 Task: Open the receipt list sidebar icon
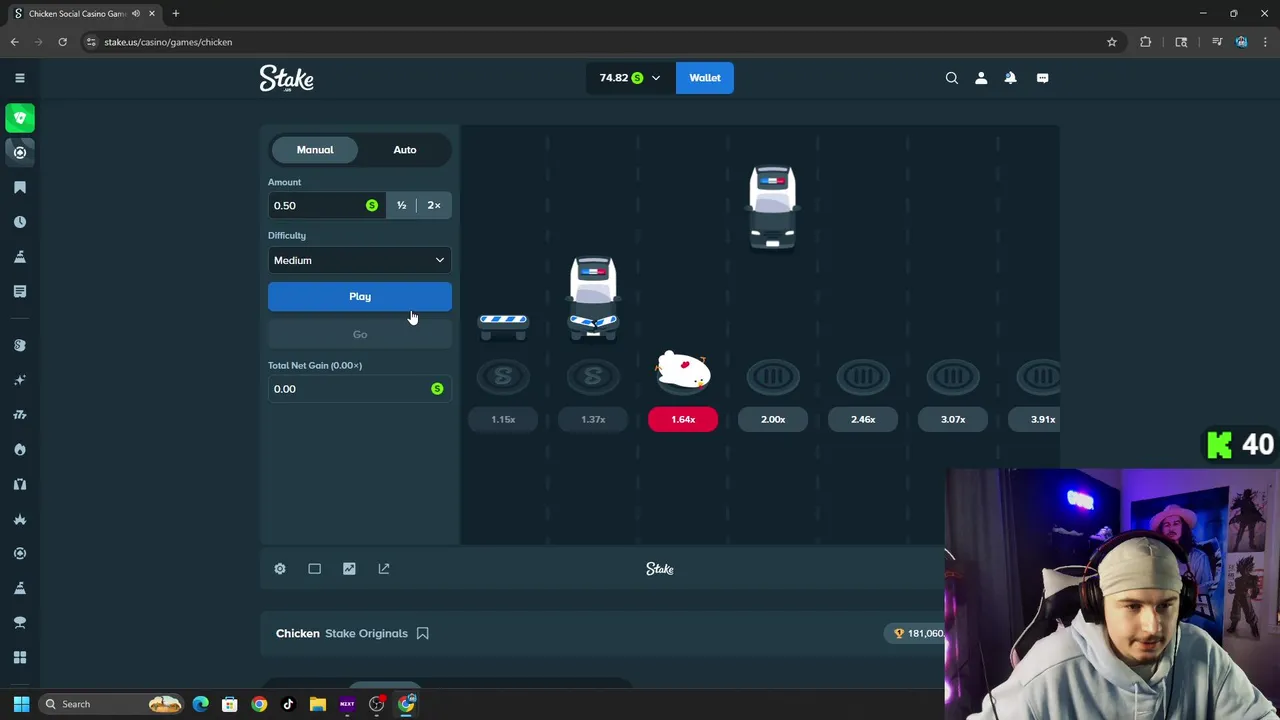click(x=20, y=291)
